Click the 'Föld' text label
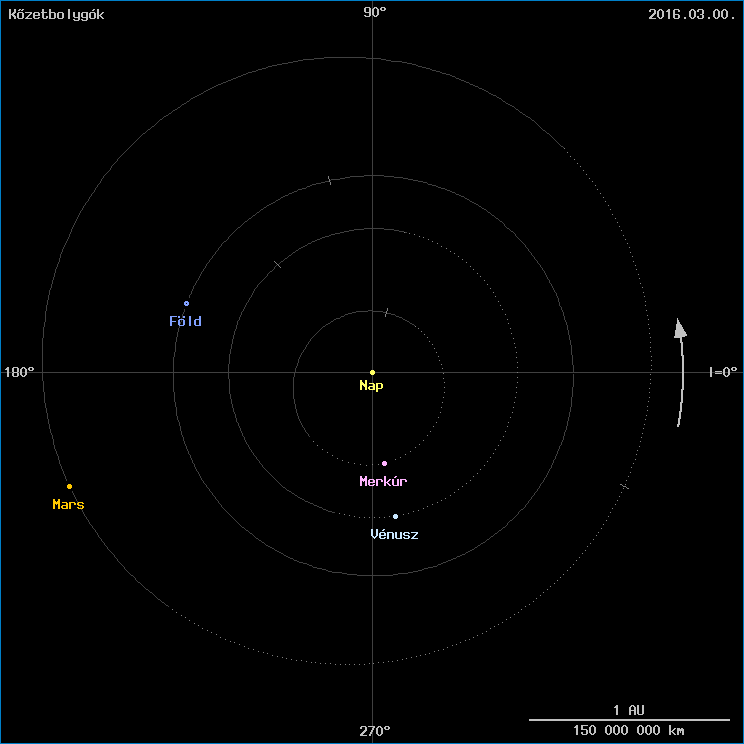Viewport: 744px width, 744px height. tap(186, 321)
